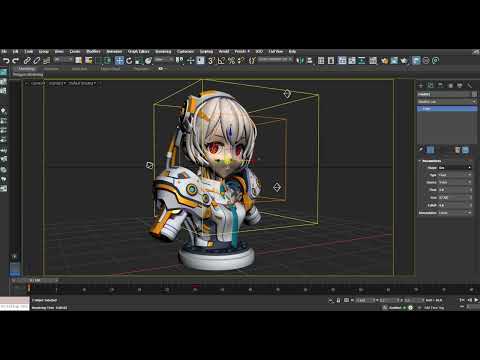The image size is (480, 360).
Task: Click the Render Production teapot icon
Action: point(404,60)
